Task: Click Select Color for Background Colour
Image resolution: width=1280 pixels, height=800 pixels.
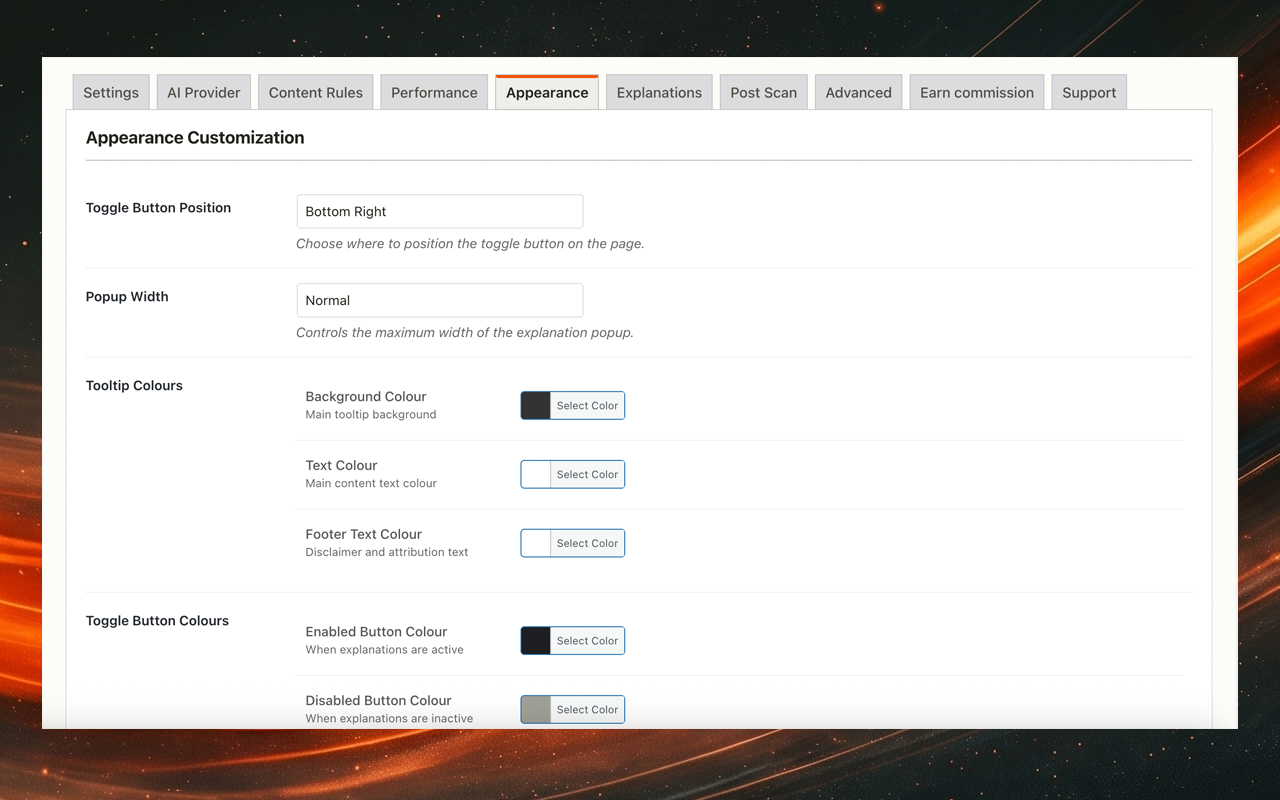Action: pyautogui.click(x=587, y=405)
